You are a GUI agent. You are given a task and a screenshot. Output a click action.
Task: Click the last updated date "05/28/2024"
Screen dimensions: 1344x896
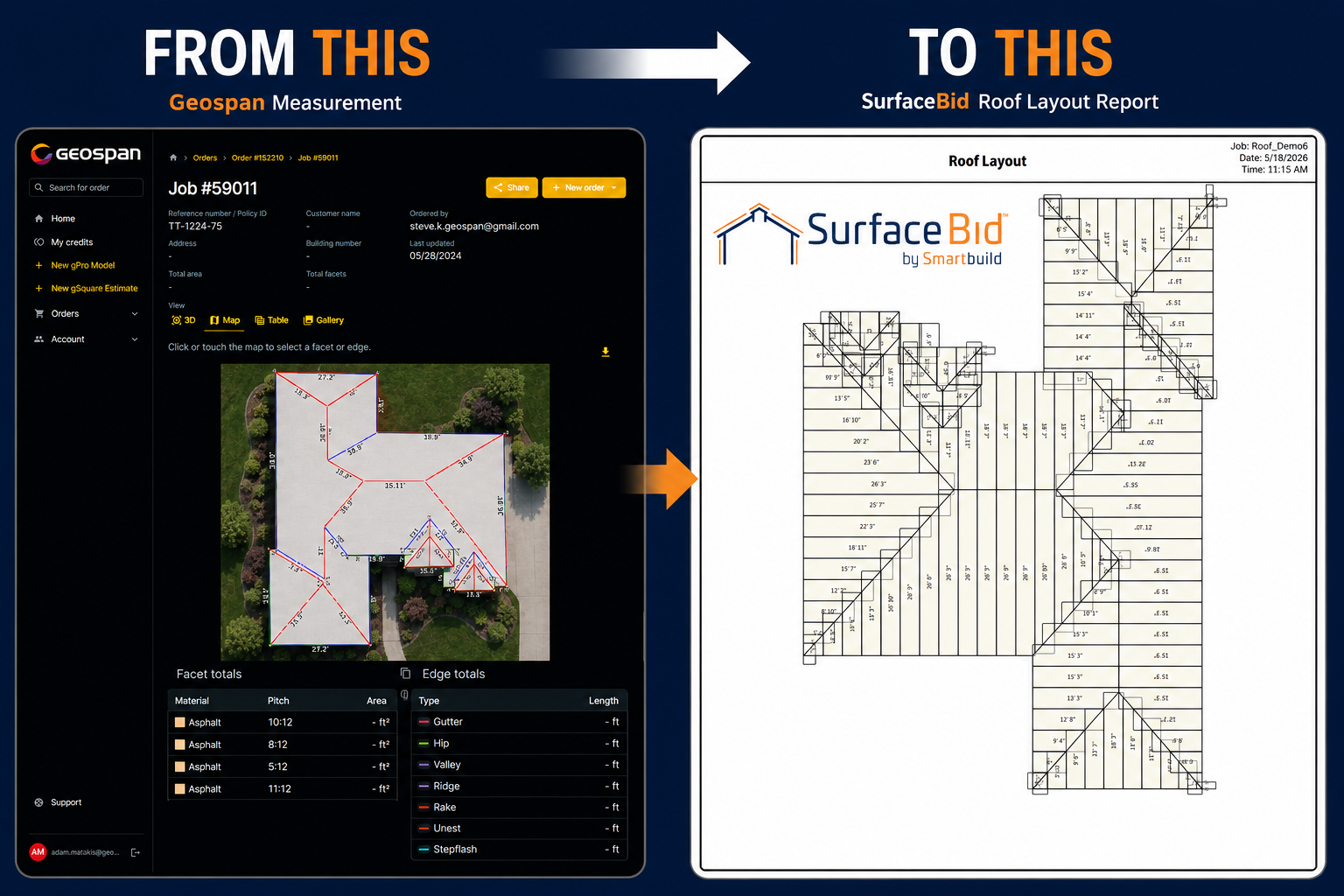point(436,255)
